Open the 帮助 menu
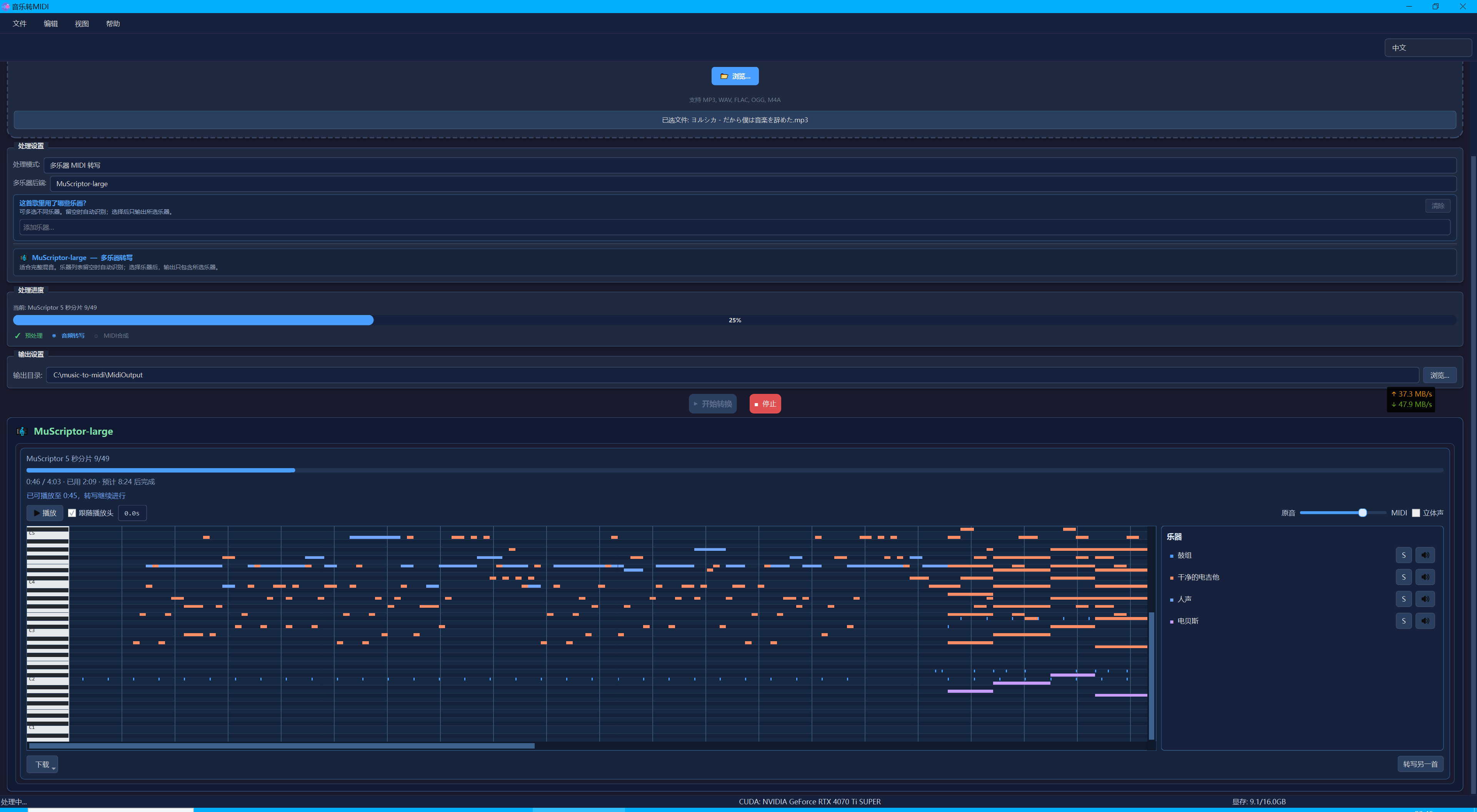The height and width of the screenshot is (812, 1477). click(113, 23)
